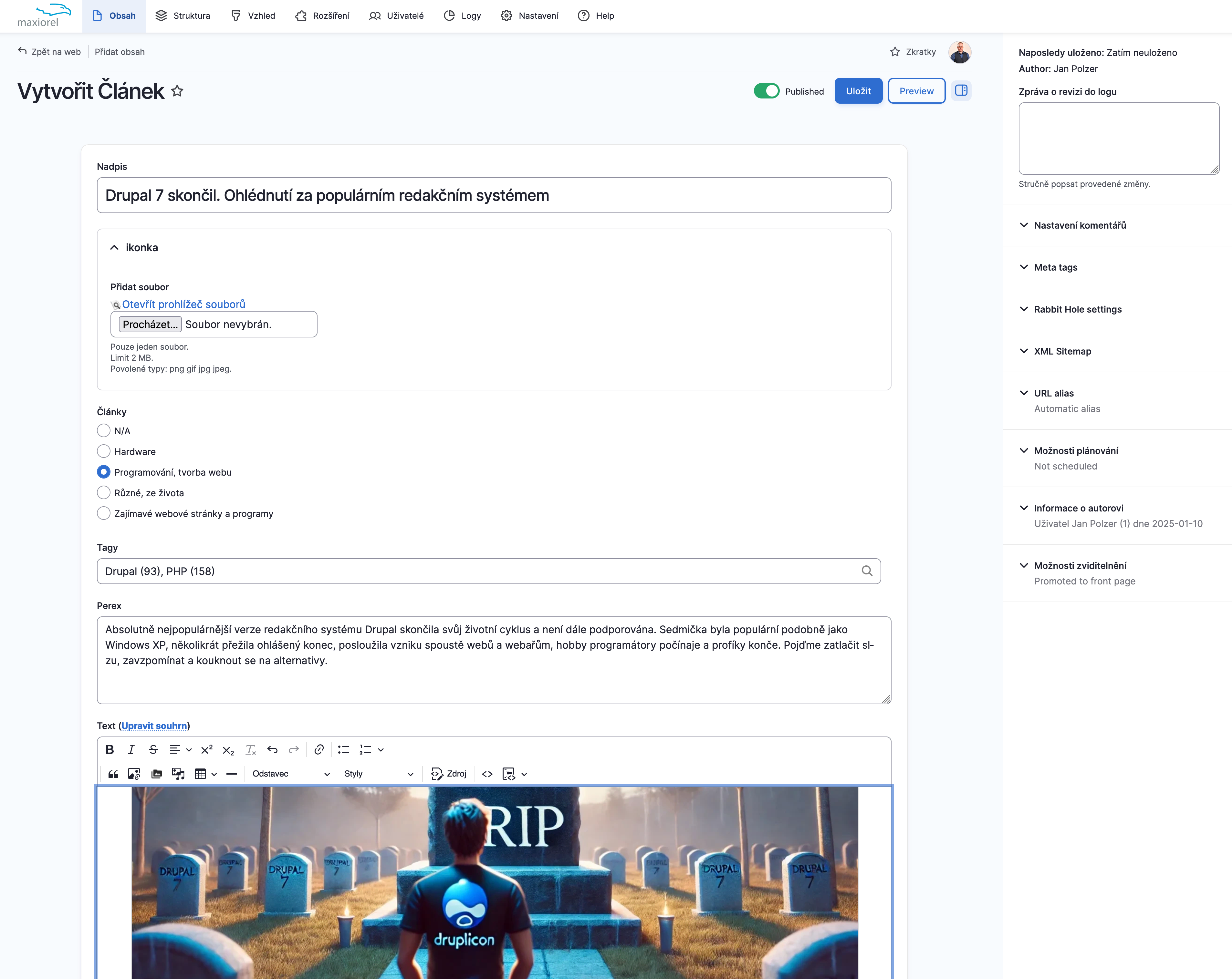Insert inline code formatting
1232x979 pixels.
487,774
